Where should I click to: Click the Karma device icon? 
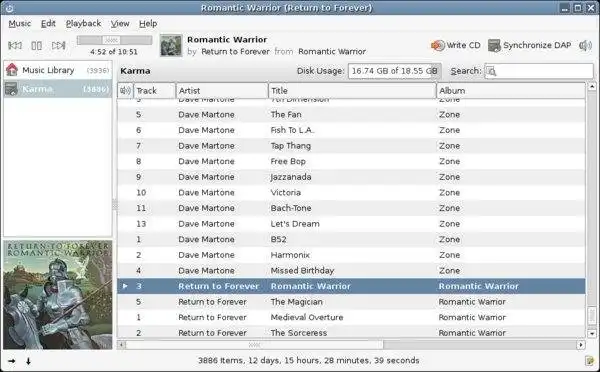tap(11, 89)
